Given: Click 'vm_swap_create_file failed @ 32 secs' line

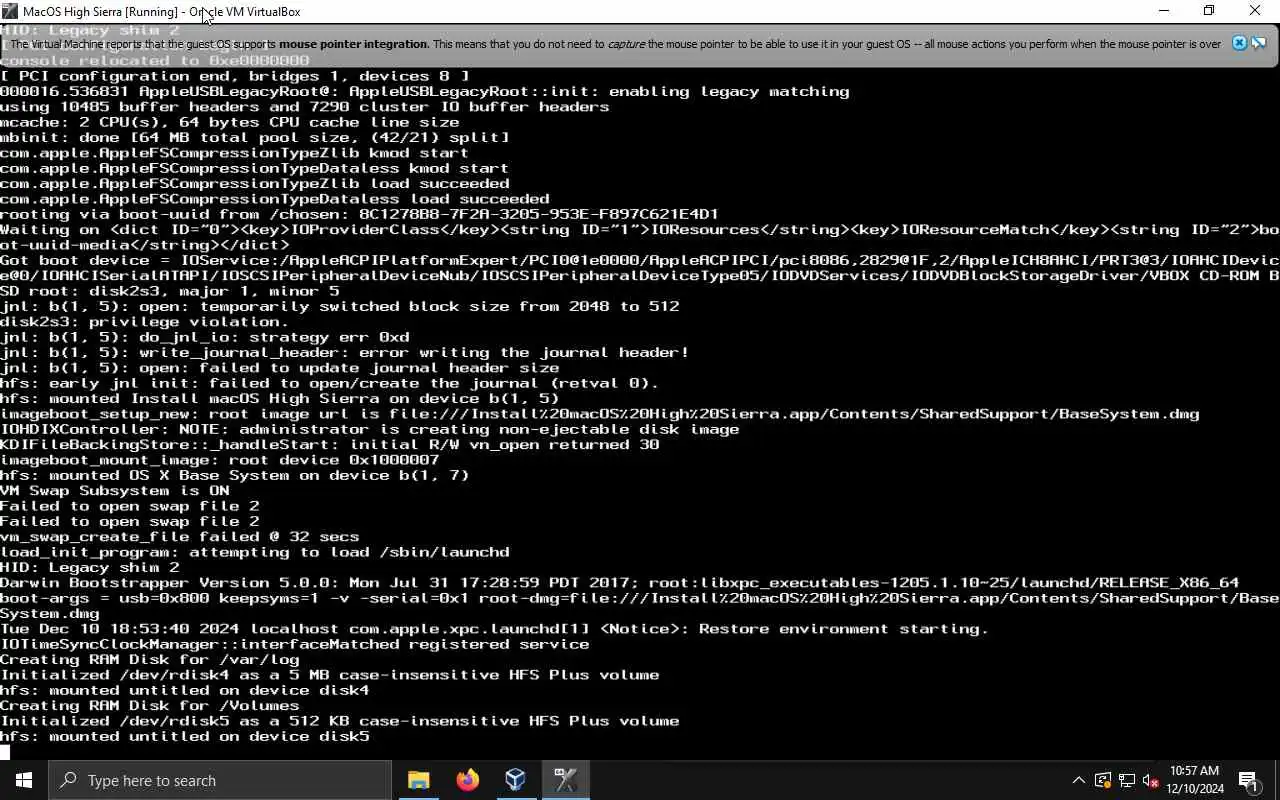Looking at the screenshot, I should tap(179, 536).
